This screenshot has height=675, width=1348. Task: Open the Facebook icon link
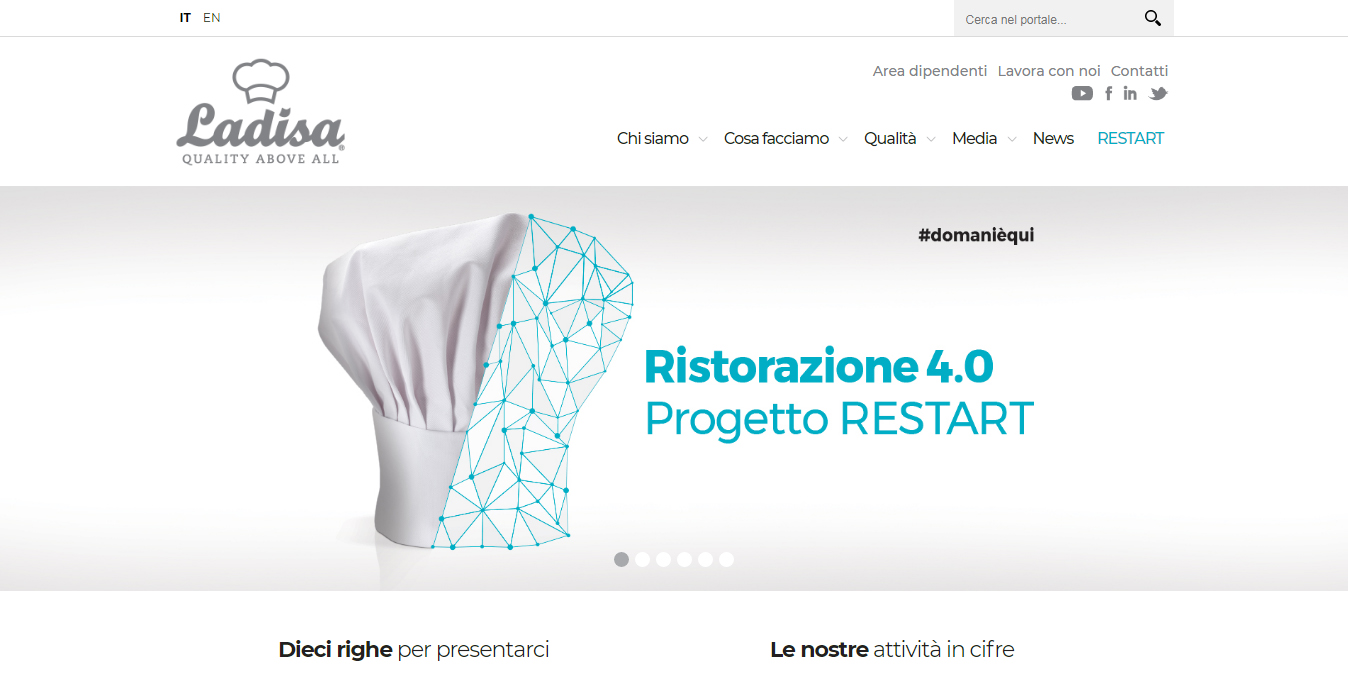(x=1108, y=93)
